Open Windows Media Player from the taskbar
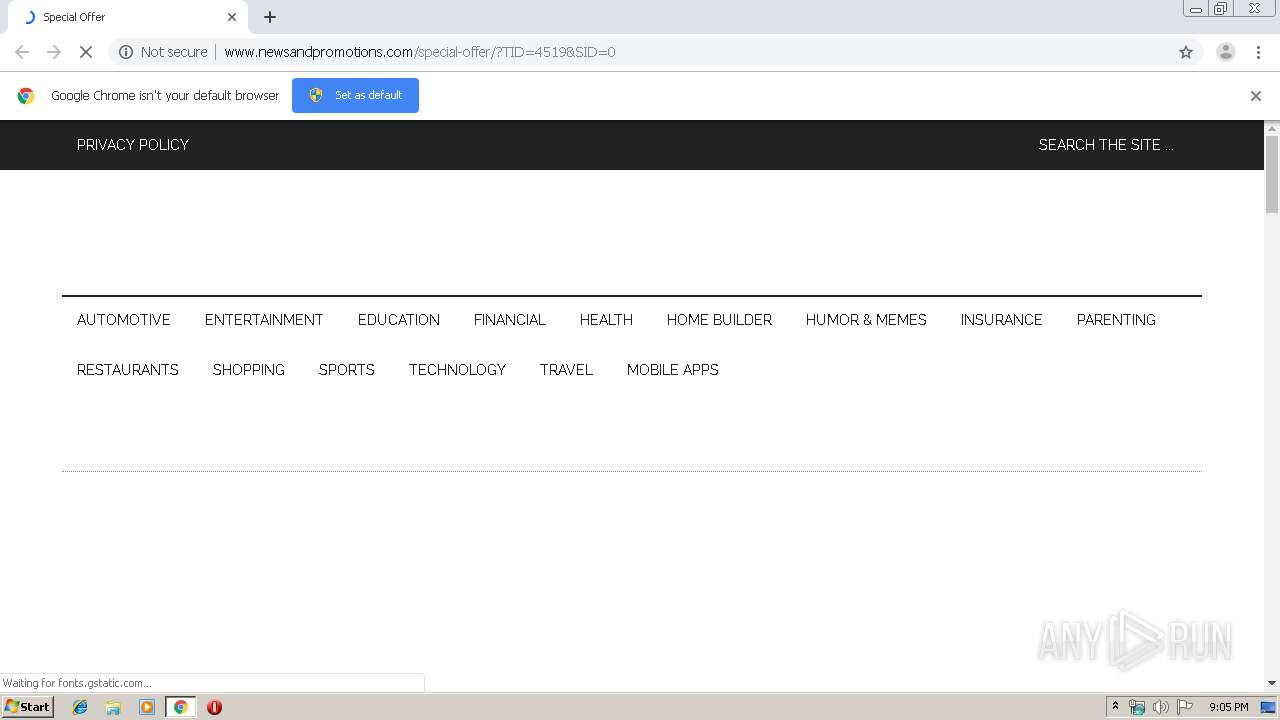The height and width of the screenshot is (720, 1280). [147, 707]
